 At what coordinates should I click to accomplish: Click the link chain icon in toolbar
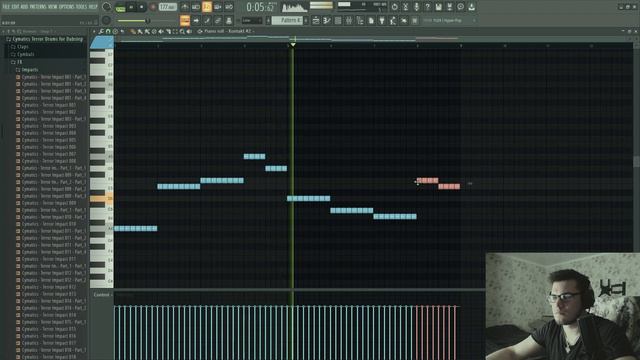tap(218, 20)
